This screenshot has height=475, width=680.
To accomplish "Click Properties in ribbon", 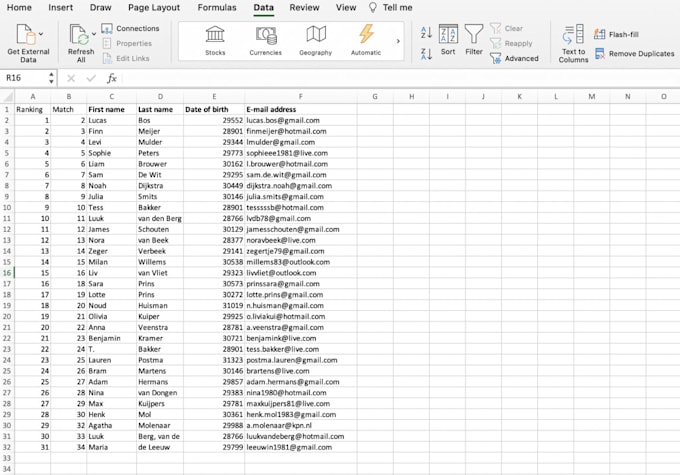I will click(127, 43).
